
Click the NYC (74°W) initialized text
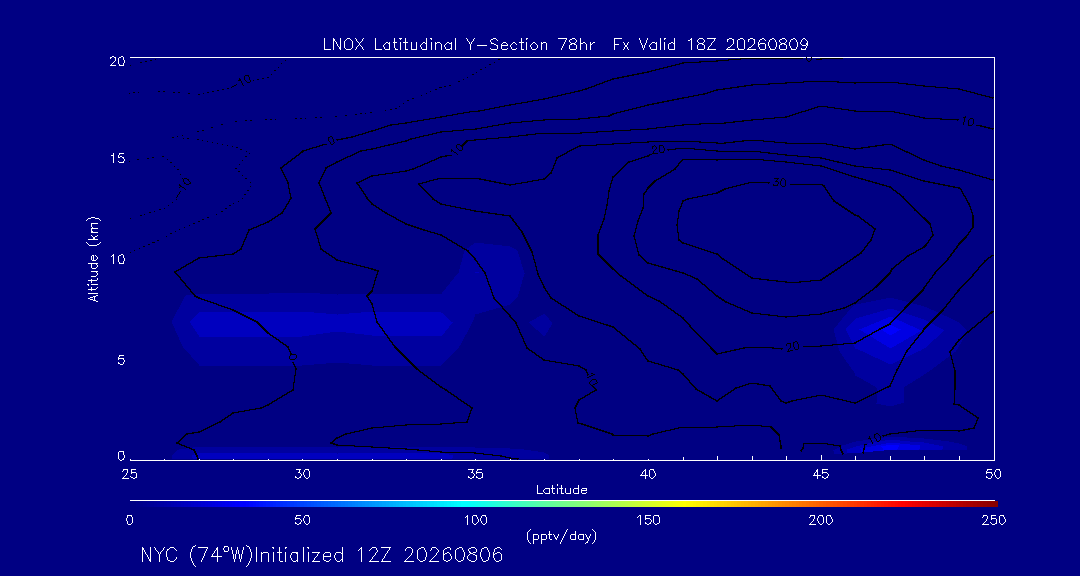(x=322, y=555)
